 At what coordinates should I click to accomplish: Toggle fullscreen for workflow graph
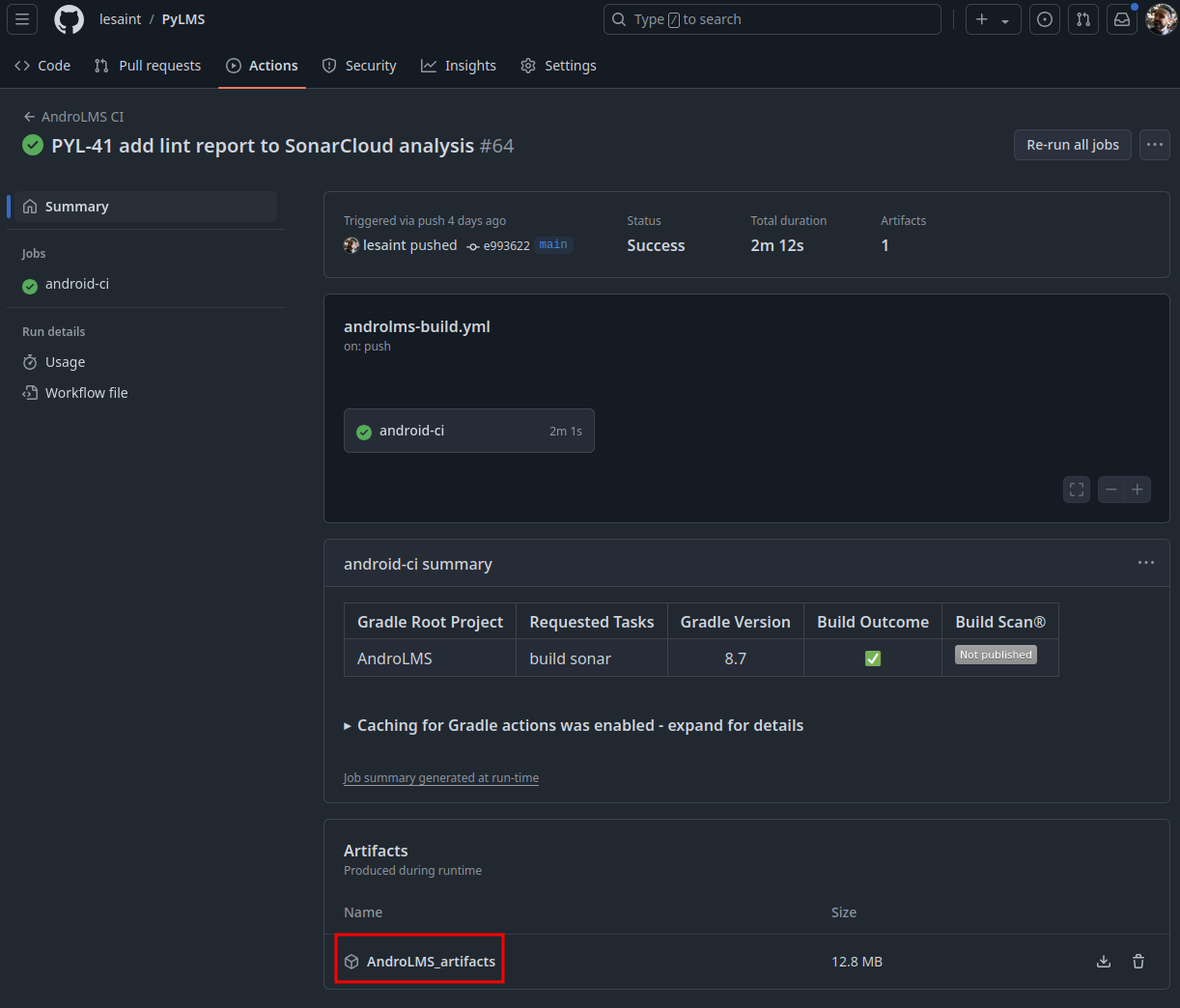[x=1077, y=490]
